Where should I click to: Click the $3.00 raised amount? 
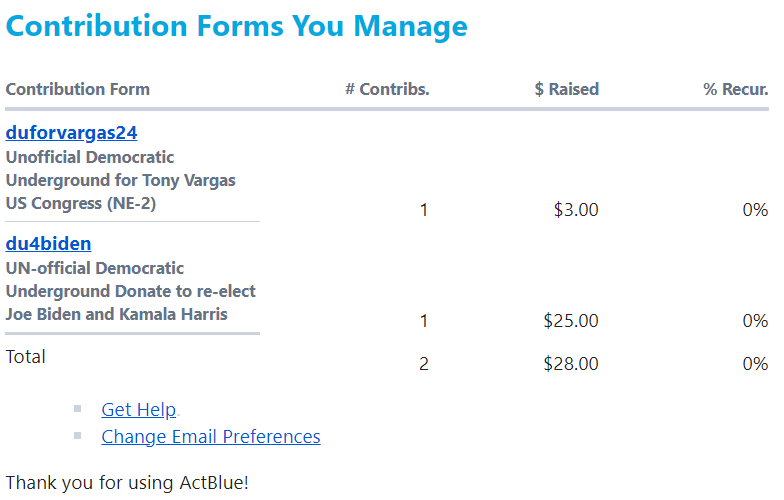click(576, 210)
